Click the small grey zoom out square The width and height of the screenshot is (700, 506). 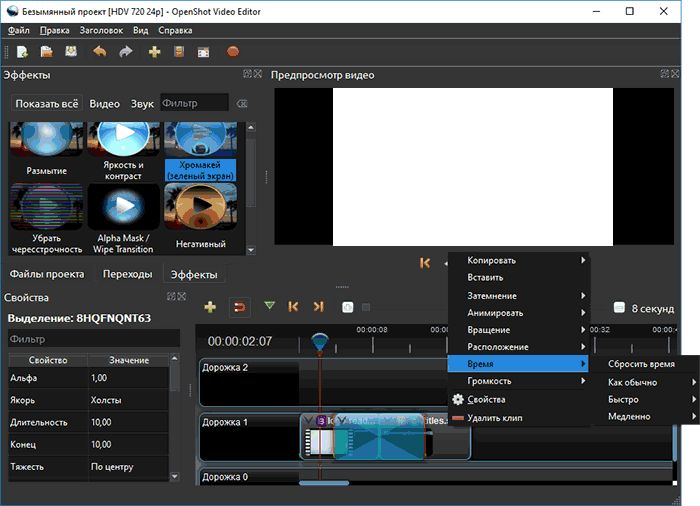[366, 307]
